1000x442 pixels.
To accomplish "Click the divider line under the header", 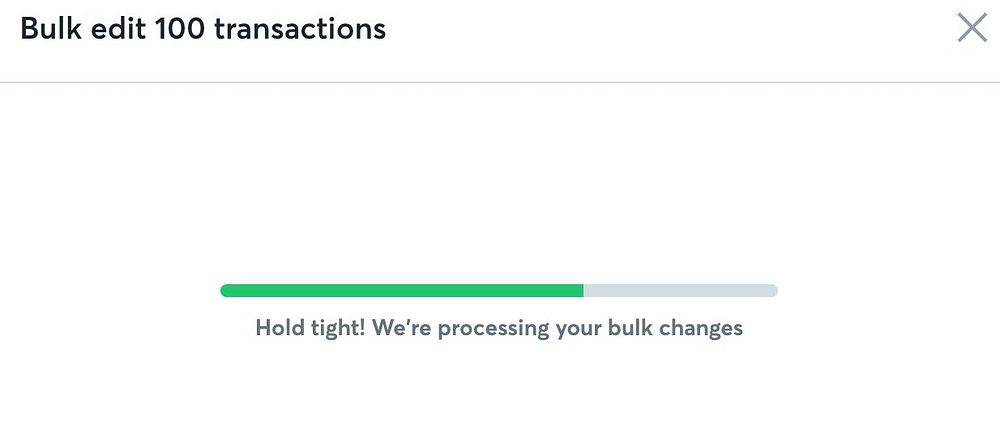I will coord(500,81).
